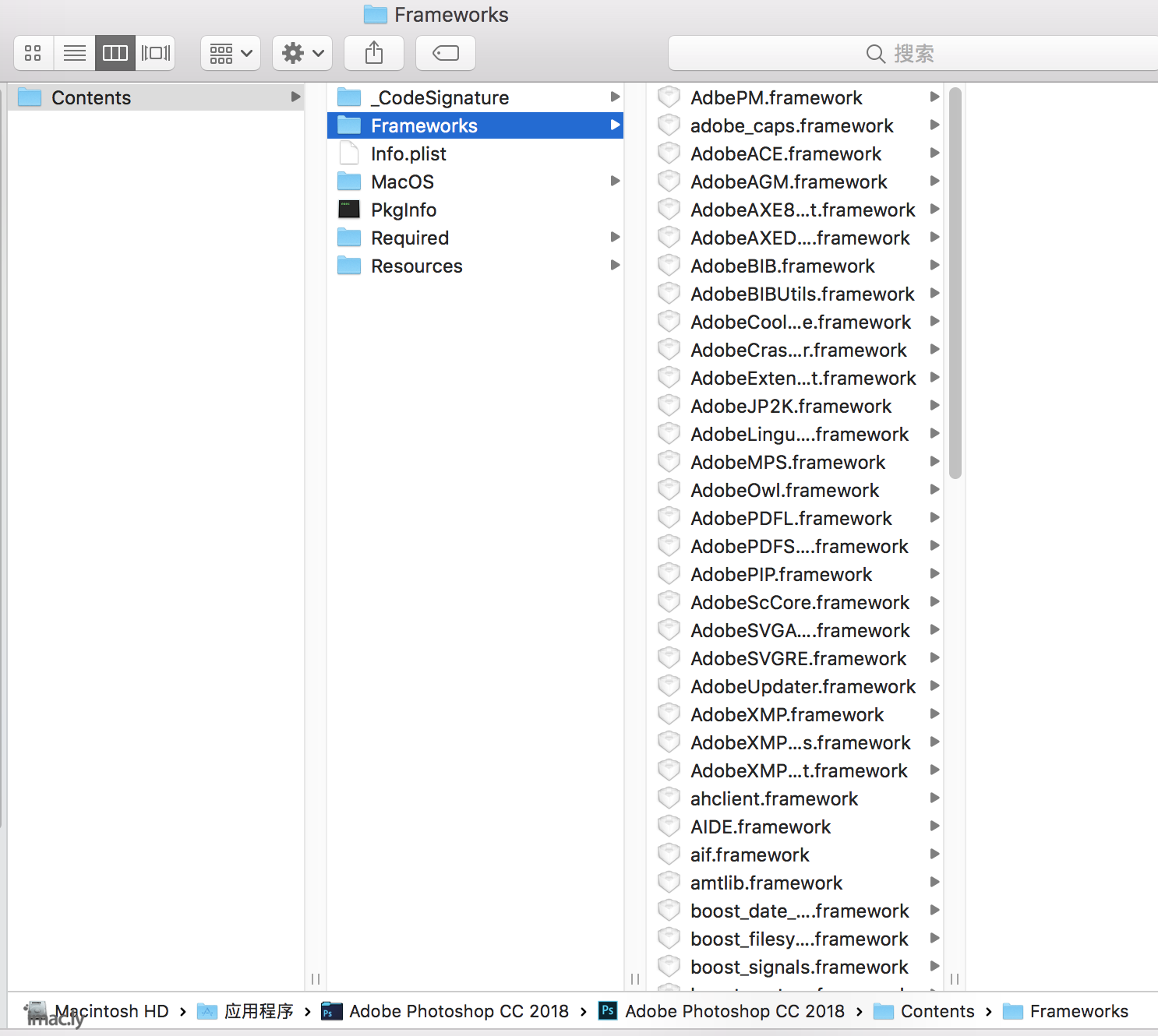Select AdobeJP2K.framework
1158x1036 pixels.
pos(795,406)
